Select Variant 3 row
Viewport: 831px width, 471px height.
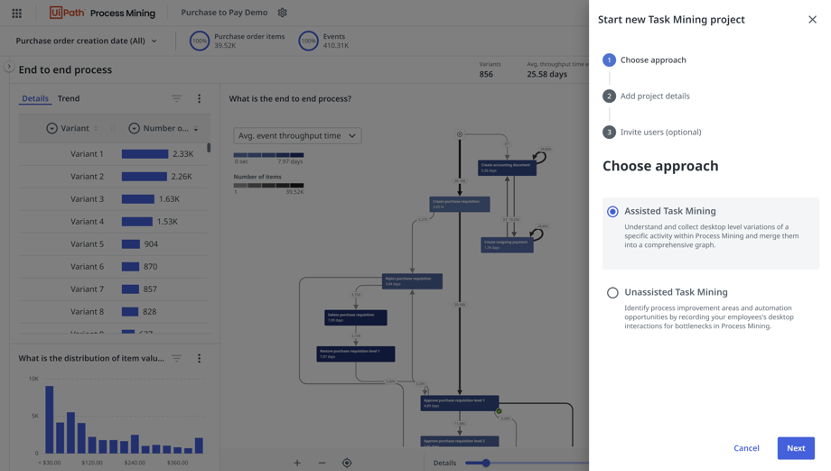click(x=113, y=199)
